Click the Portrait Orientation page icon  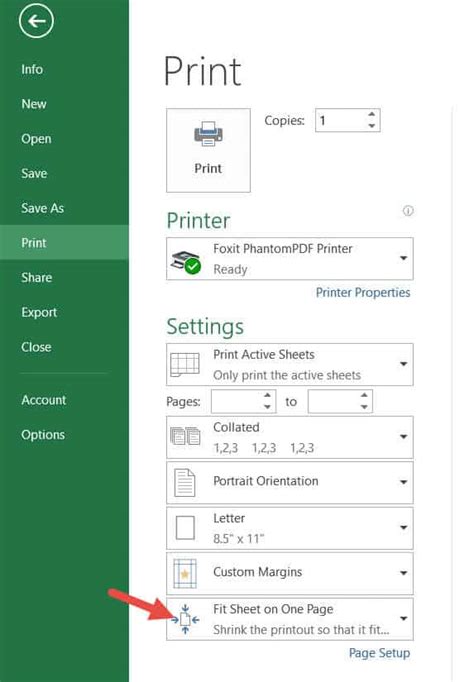(185, 482)
